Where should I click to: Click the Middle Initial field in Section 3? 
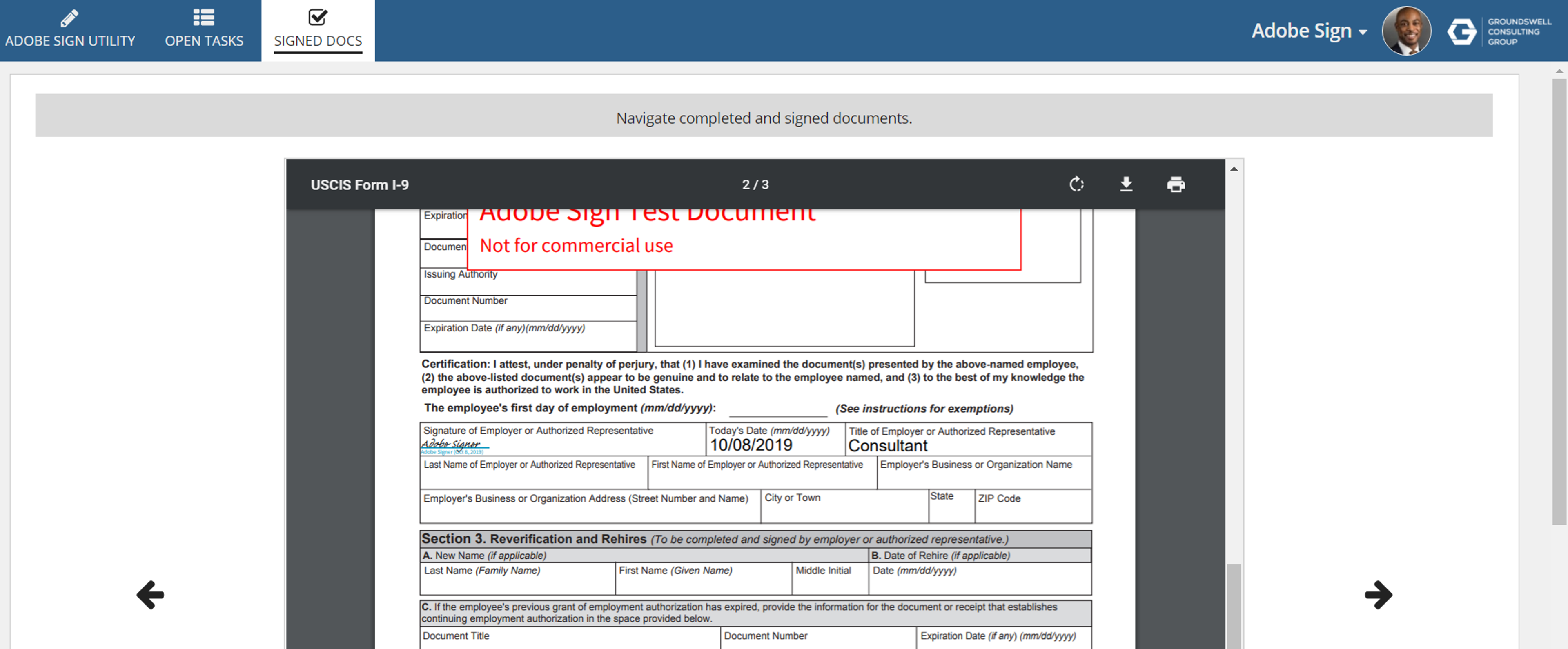(830, 578)
